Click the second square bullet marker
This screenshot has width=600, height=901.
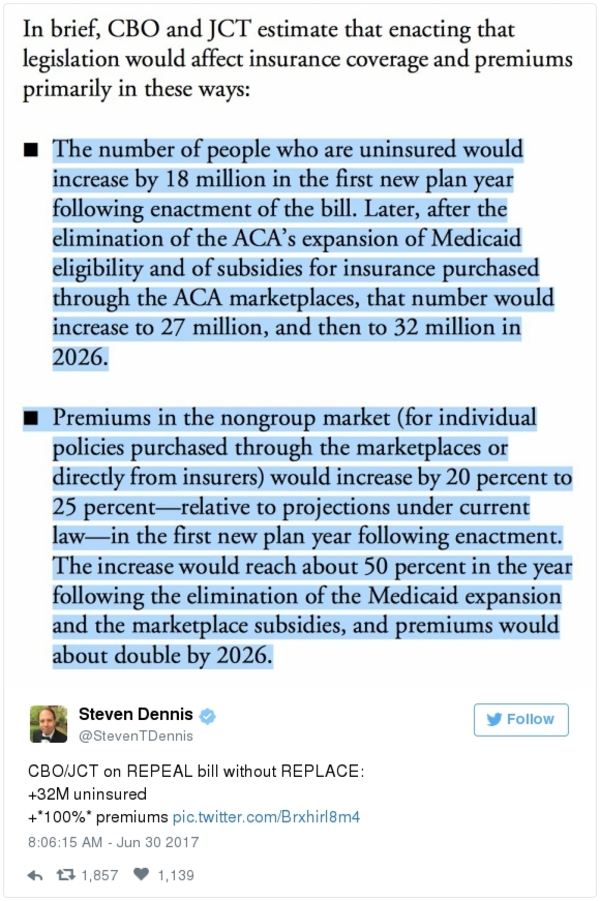[x=32, y=418]
